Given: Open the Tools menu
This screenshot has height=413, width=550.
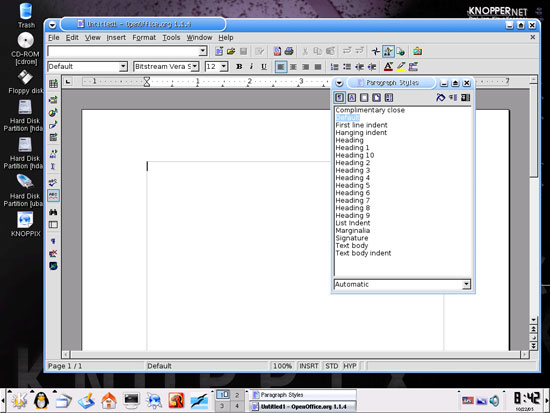Looking at the screenshot, I should (x=171, y=38).
